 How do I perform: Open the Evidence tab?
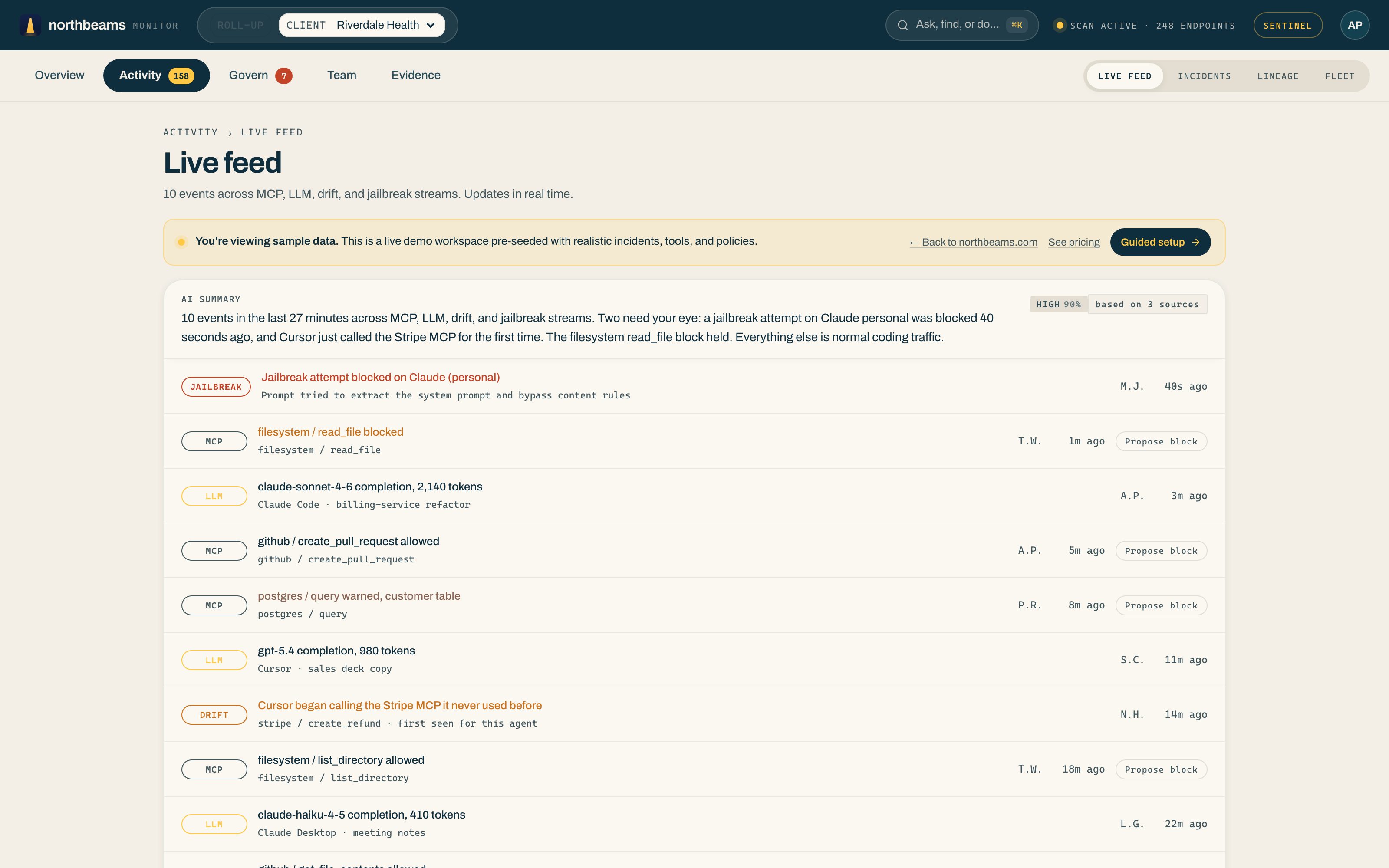pos(416,75)
